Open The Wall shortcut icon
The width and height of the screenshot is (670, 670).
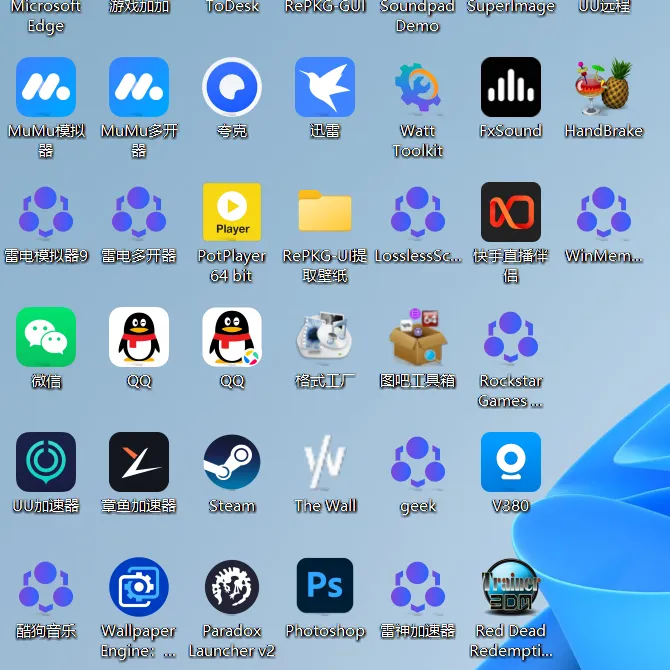point(325,462)
